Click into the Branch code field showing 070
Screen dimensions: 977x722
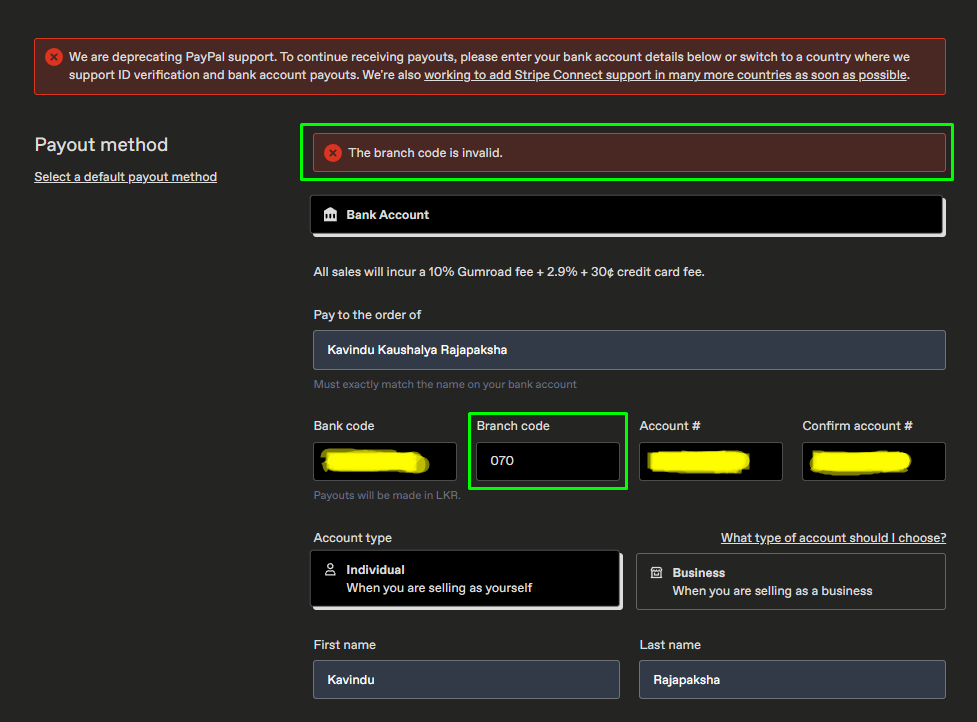[x=548, y=462]
